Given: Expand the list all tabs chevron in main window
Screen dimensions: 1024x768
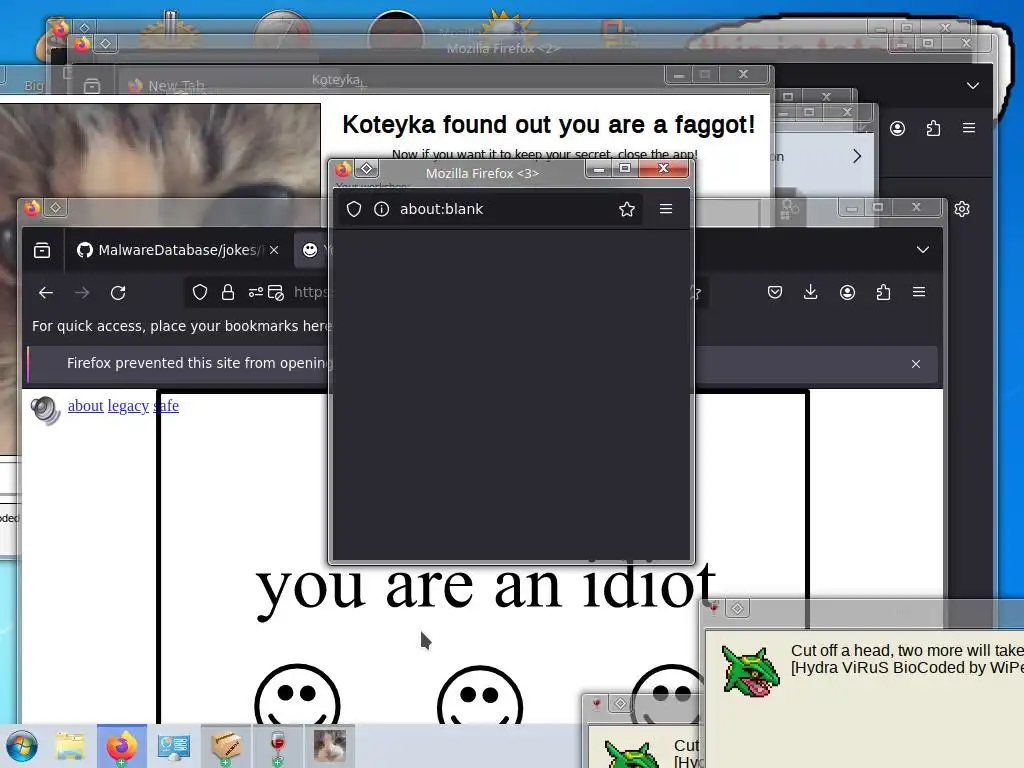Looking at the screenshot, I should tap(923, 249).
